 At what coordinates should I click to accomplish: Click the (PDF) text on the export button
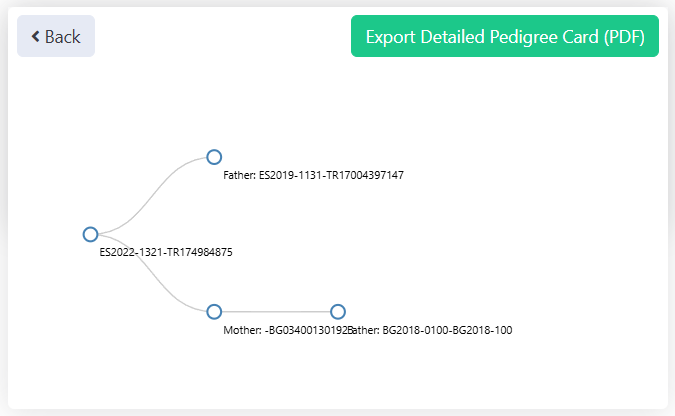(625, 37)
